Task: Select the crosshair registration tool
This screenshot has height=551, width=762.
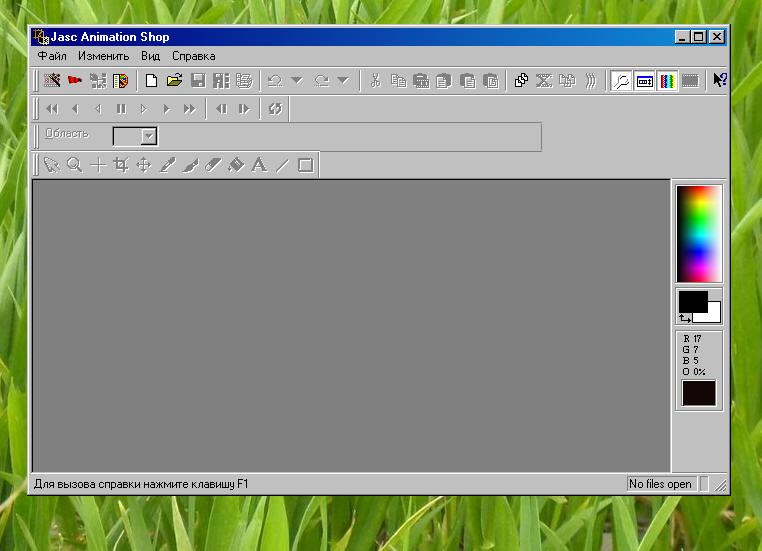Action: pos(98,165)
